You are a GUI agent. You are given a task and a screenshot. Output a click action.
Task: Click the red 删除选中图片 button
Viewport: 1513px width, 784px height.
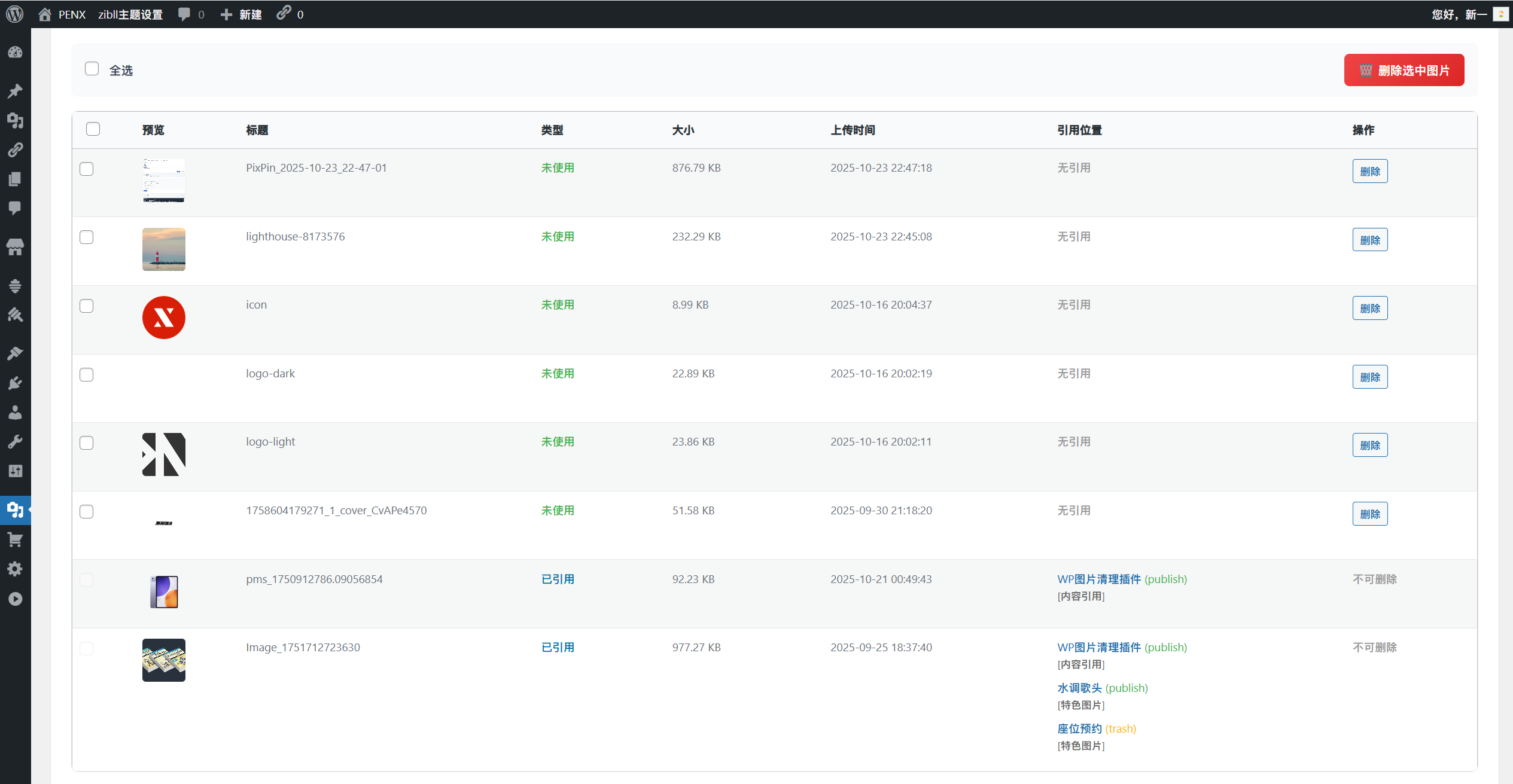point(1404,70)
